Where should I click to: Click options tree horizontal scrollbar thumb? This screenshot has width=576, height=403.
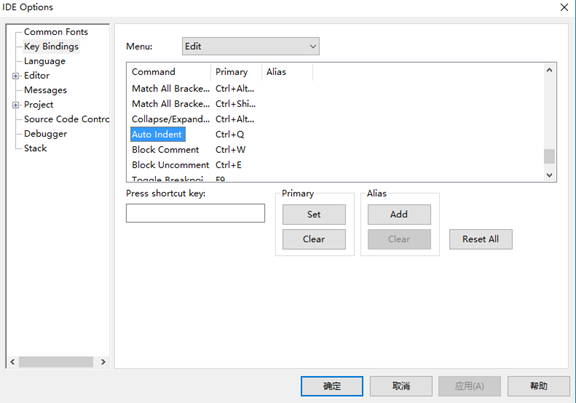pos(56,362)
